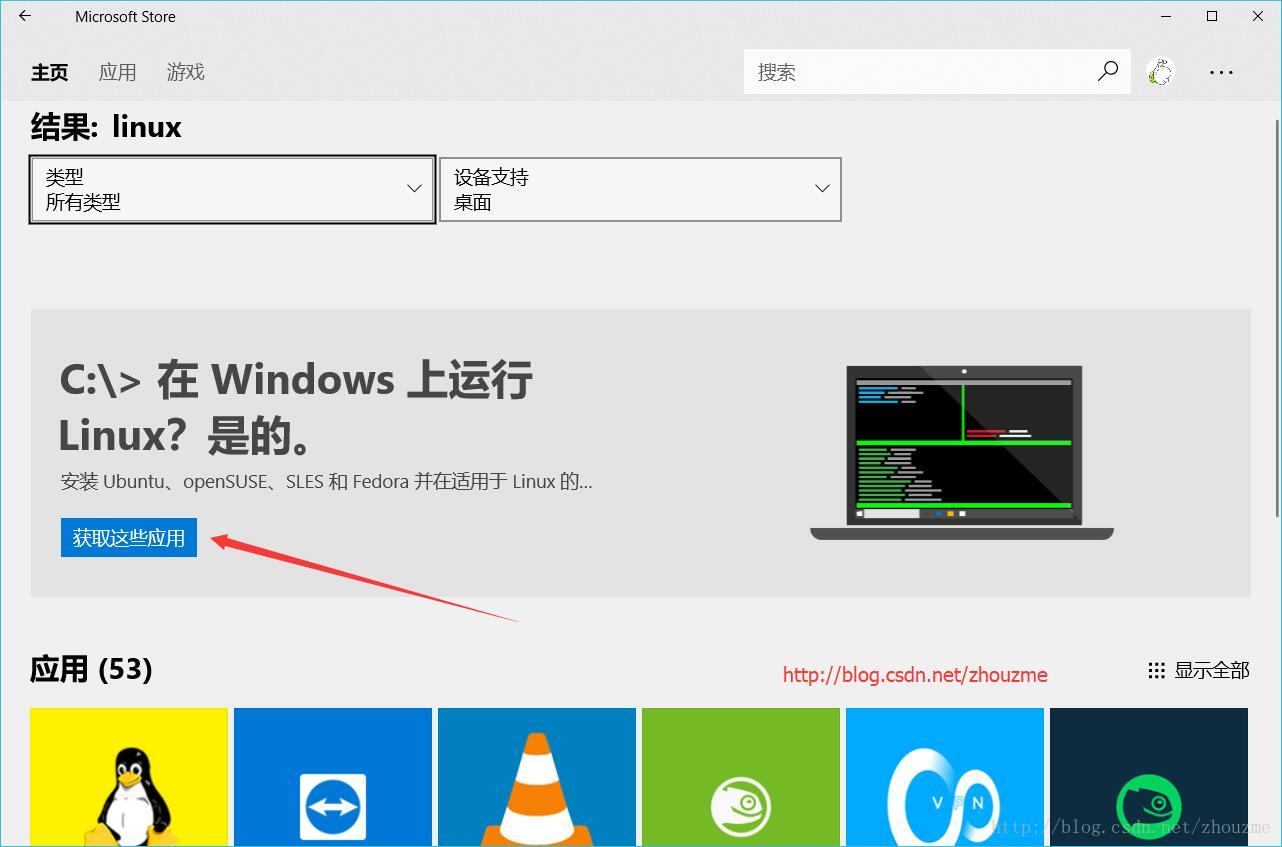
Task: Click the 安装 Ubuntu、openSUSE banner description
Action: pos(326,481)
